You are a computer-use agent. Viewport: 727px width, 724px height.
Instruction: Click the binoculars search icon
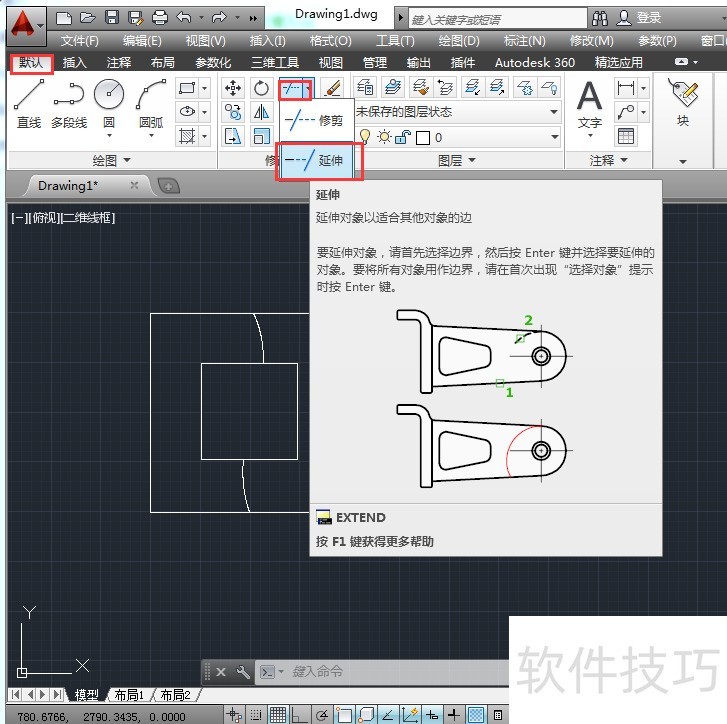[x=599, y=18]
